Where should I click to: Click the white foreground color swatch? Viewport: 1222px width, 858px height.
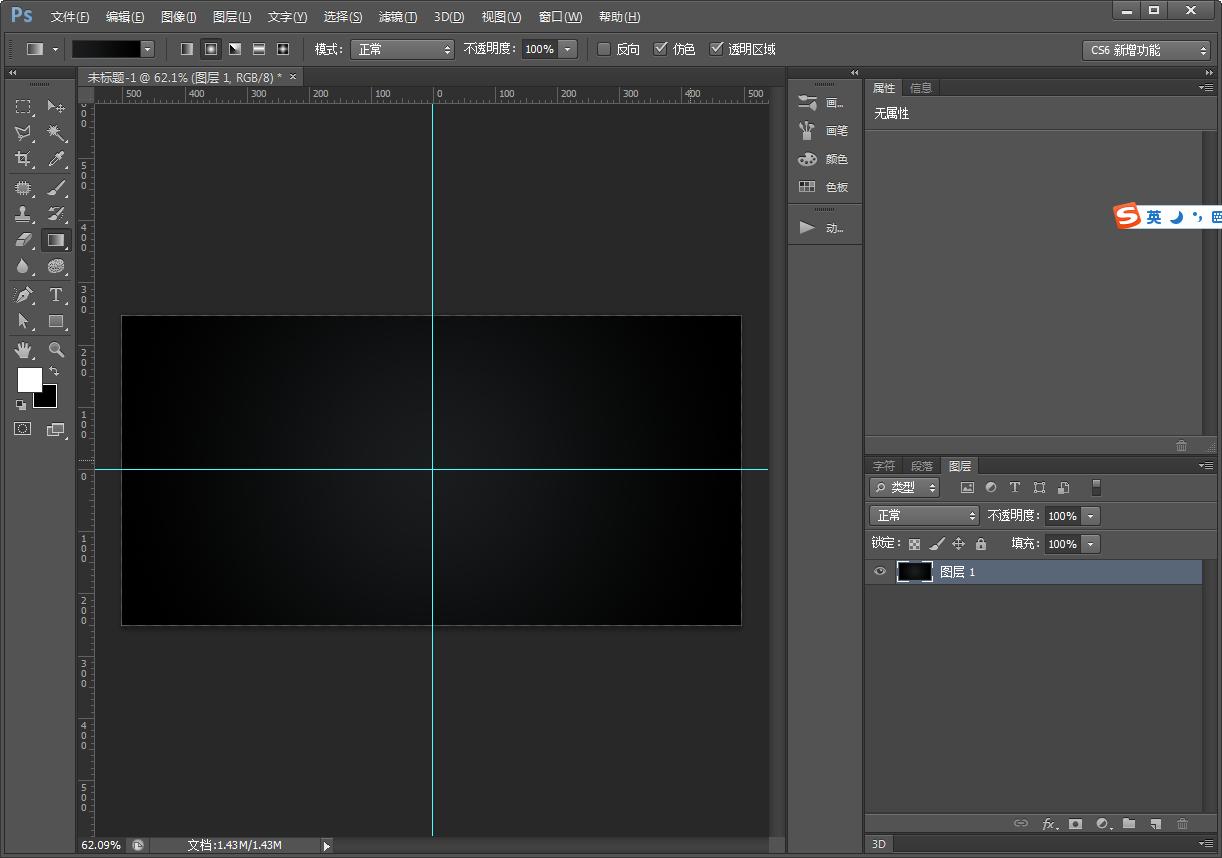(x=28, y=379)
